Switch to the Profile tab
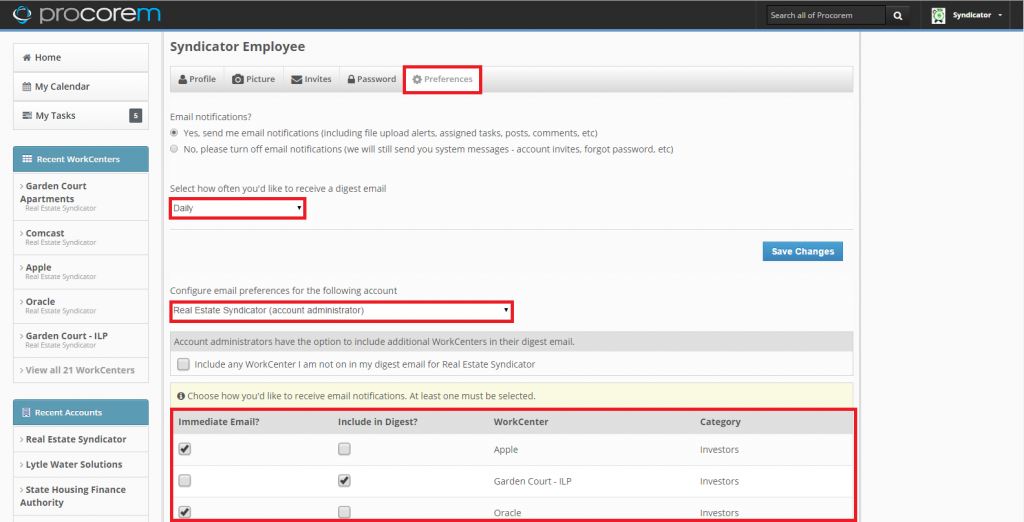The image size is (1024, 522). [197, 79]
